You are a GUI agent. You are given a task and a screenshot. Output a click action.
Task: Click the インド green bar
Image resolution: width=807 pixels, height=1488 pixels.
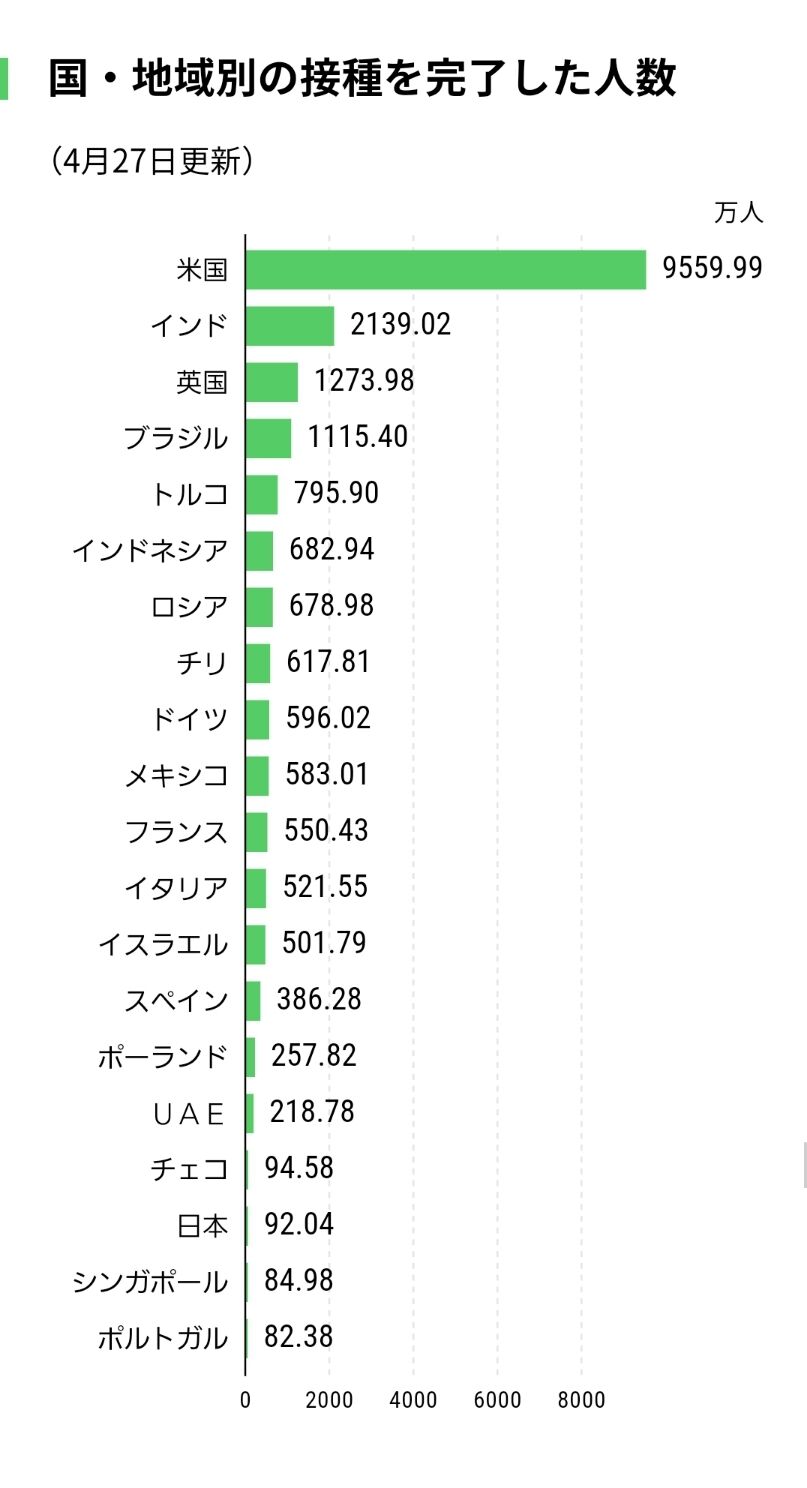tap(290, 325)
